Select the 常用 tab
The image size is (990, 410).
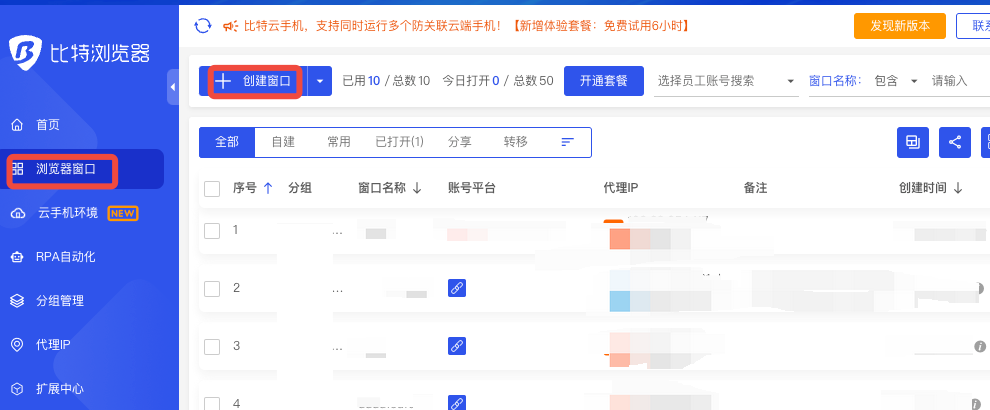click(x=339, y=142)
